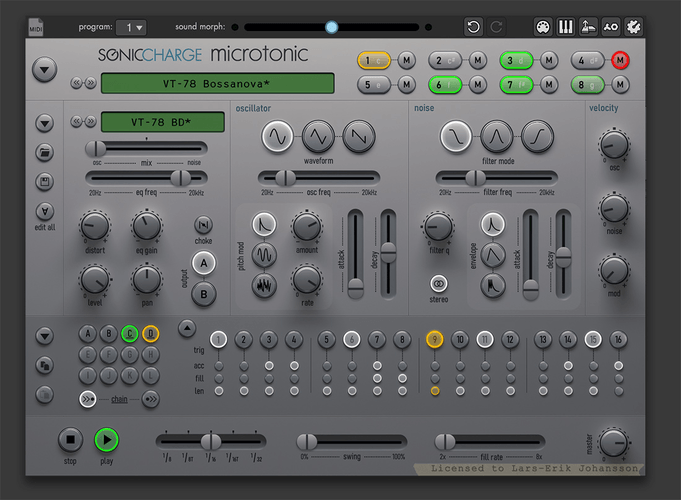681x500 pixels.
Task: Click the sound morph slider handle
Action: [331, 27]
